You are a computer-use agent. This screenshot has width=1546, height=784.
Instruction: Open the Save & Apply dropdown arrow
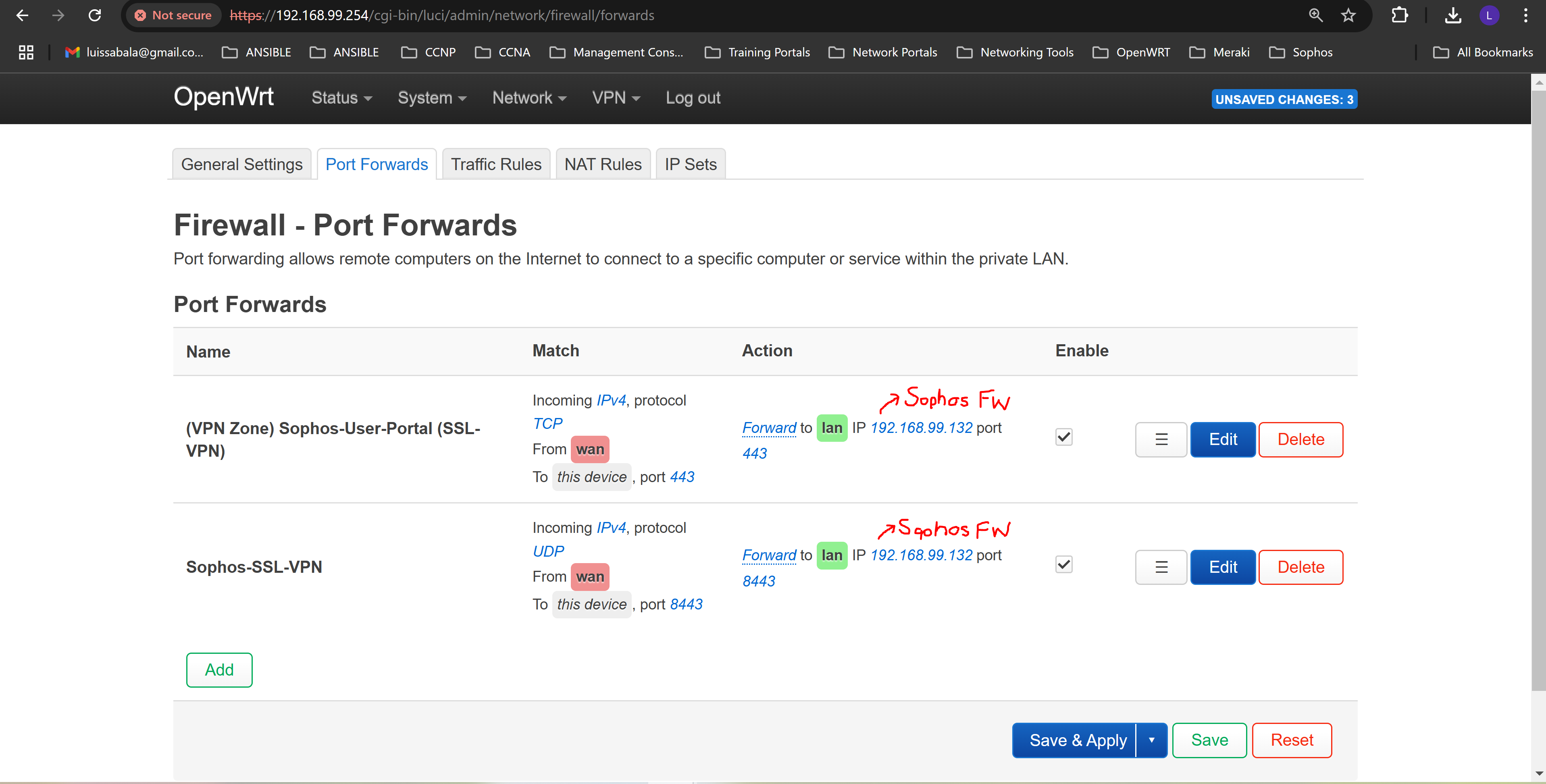coord(1151,740)
